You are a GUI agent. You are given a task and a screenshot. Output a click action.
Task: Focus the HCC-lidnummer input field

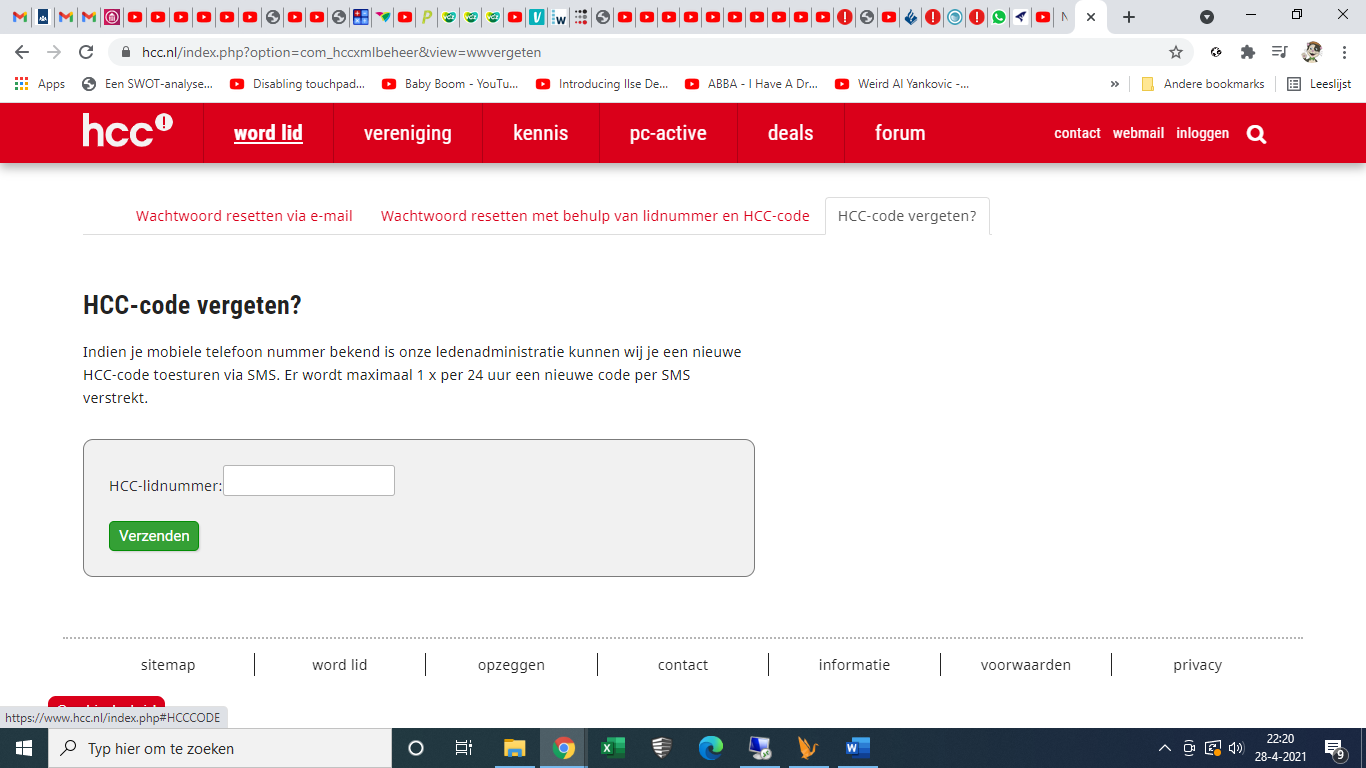tap(309, 481)
